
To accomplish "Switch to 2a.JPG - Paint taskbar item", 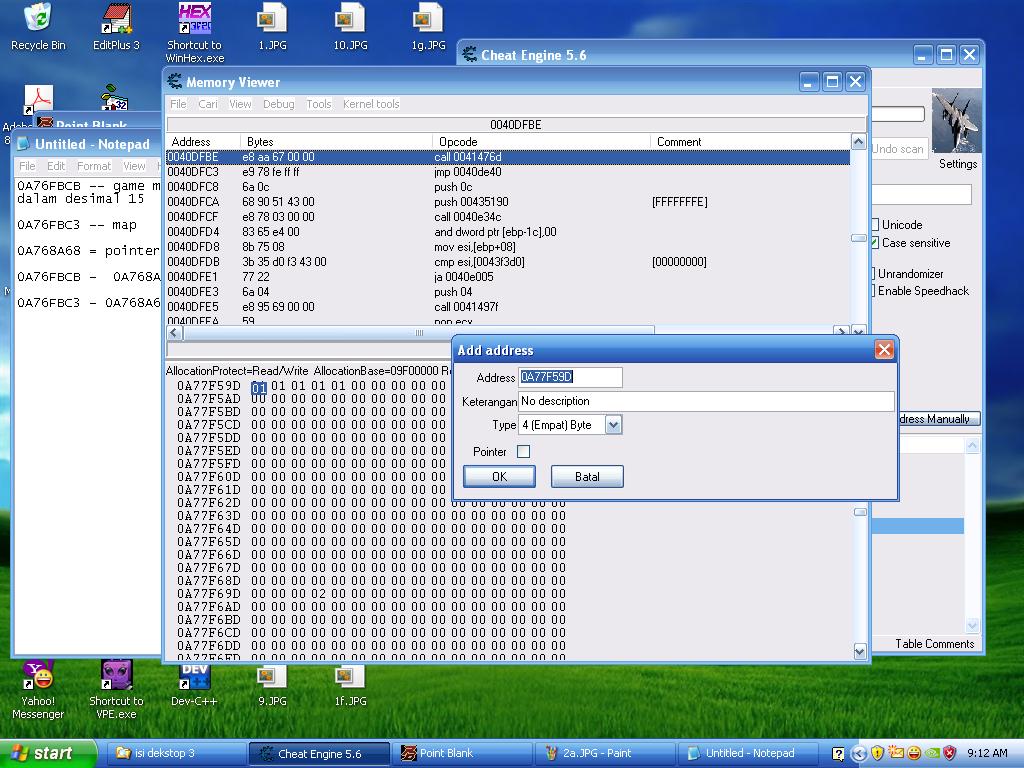I will click(605, 753).
